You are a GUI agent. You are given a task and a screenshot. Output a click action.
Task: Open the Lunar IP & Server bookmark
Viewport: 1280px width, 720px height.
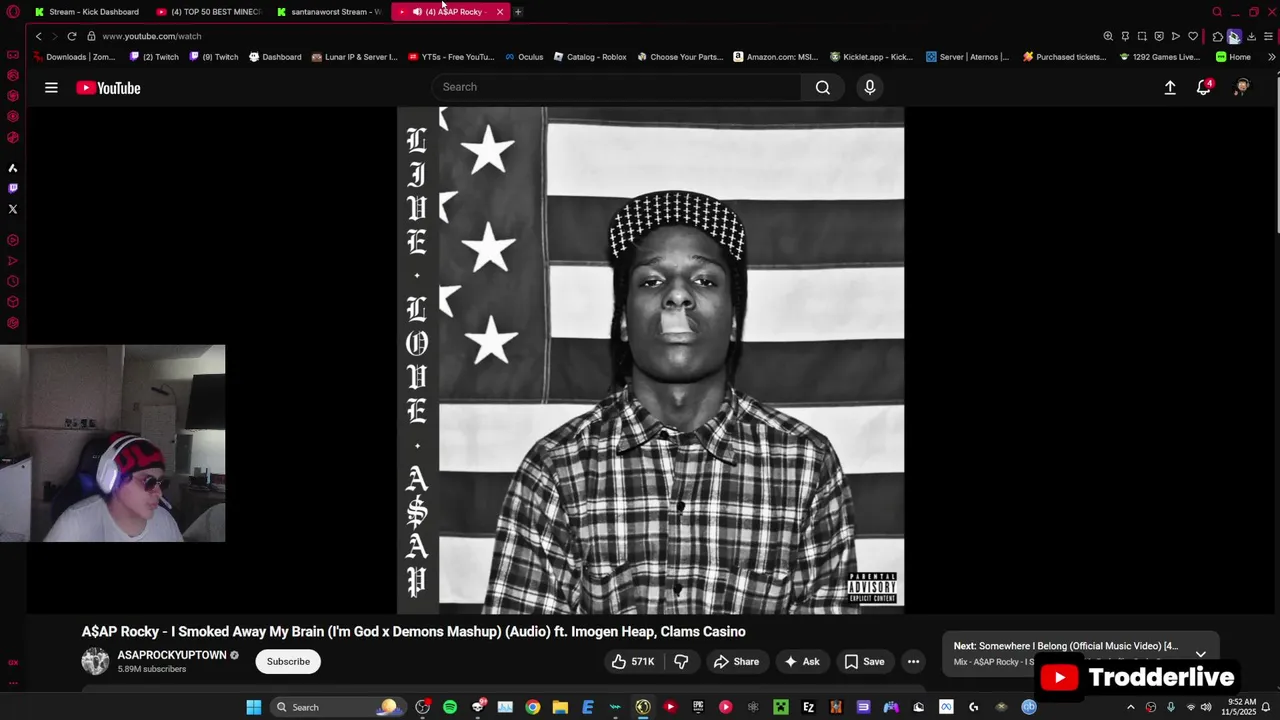click(354, 57)
